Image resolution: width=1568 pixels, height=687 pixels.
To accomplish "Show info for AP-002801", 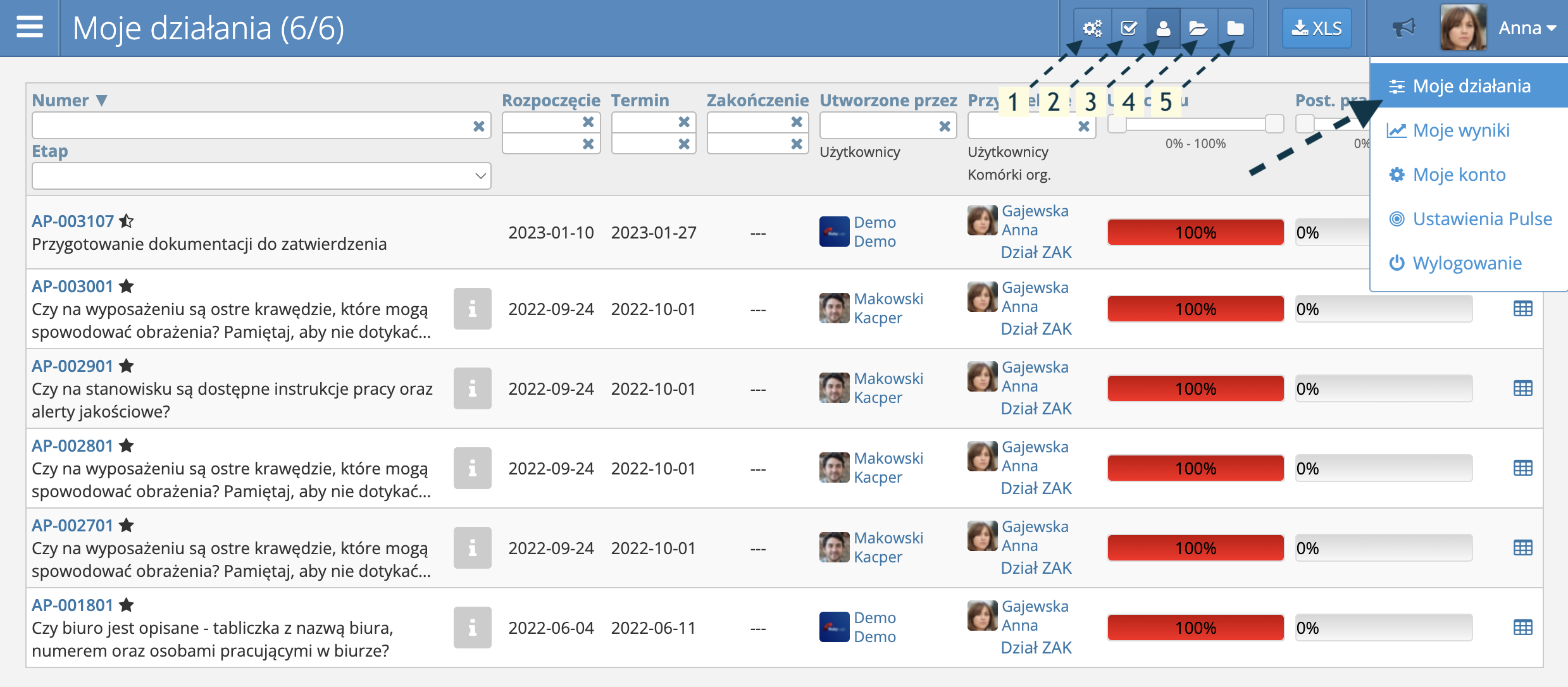I will click(x=472, y=468).
